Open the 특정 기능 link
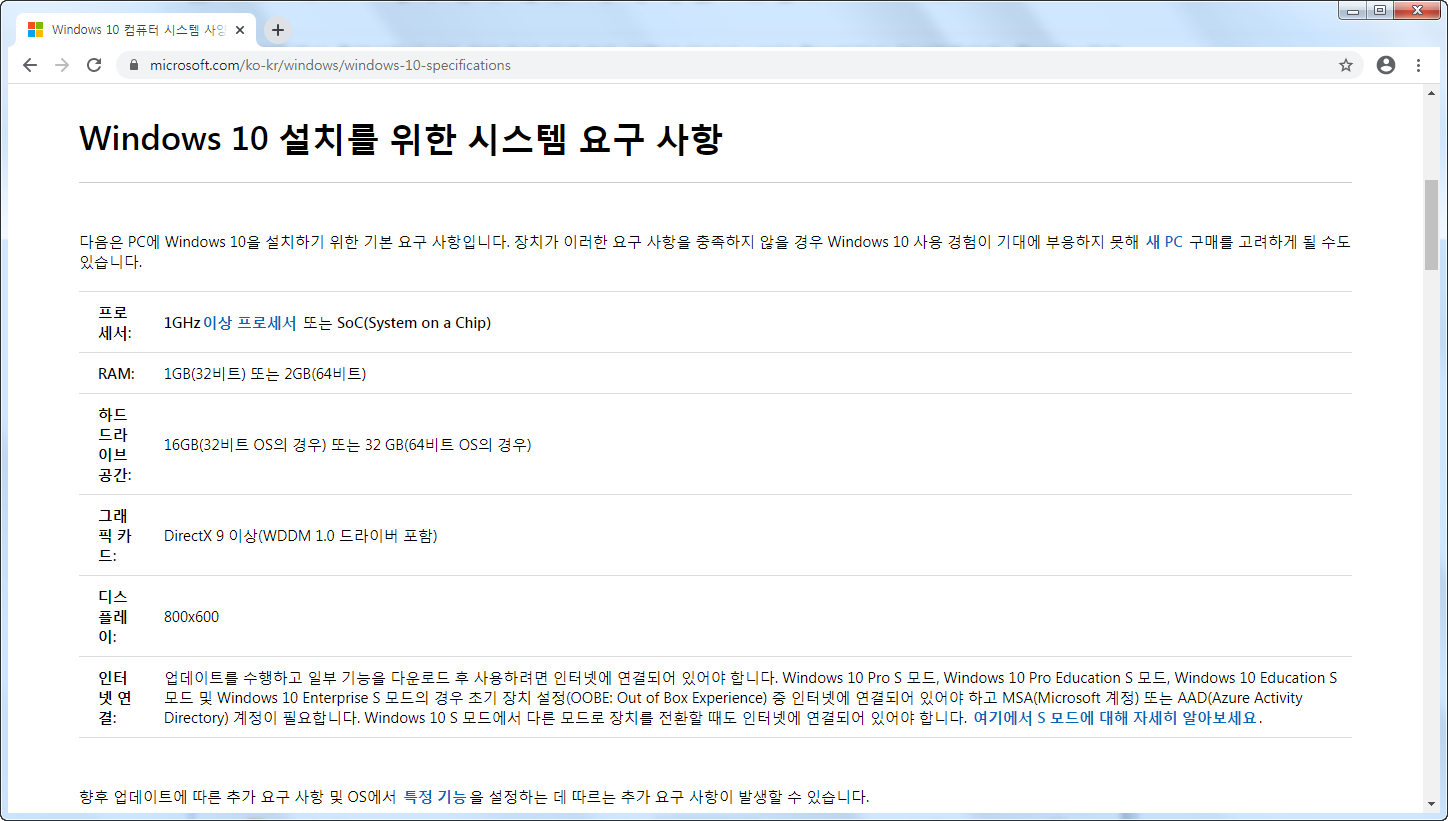 434,797
